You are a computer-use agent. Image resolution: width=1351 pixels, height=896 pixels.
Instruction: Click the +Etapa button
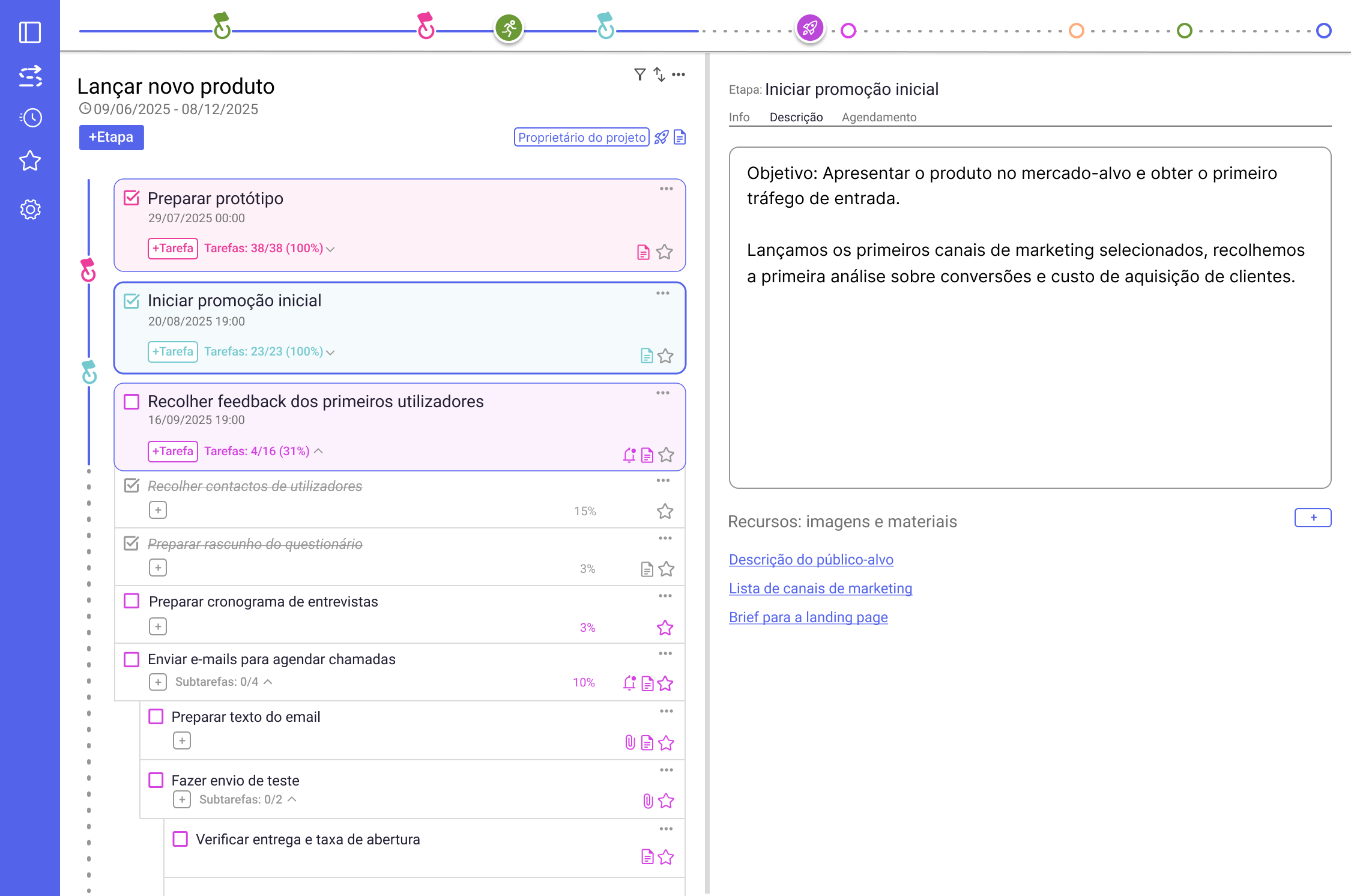[x=111, y=137]
